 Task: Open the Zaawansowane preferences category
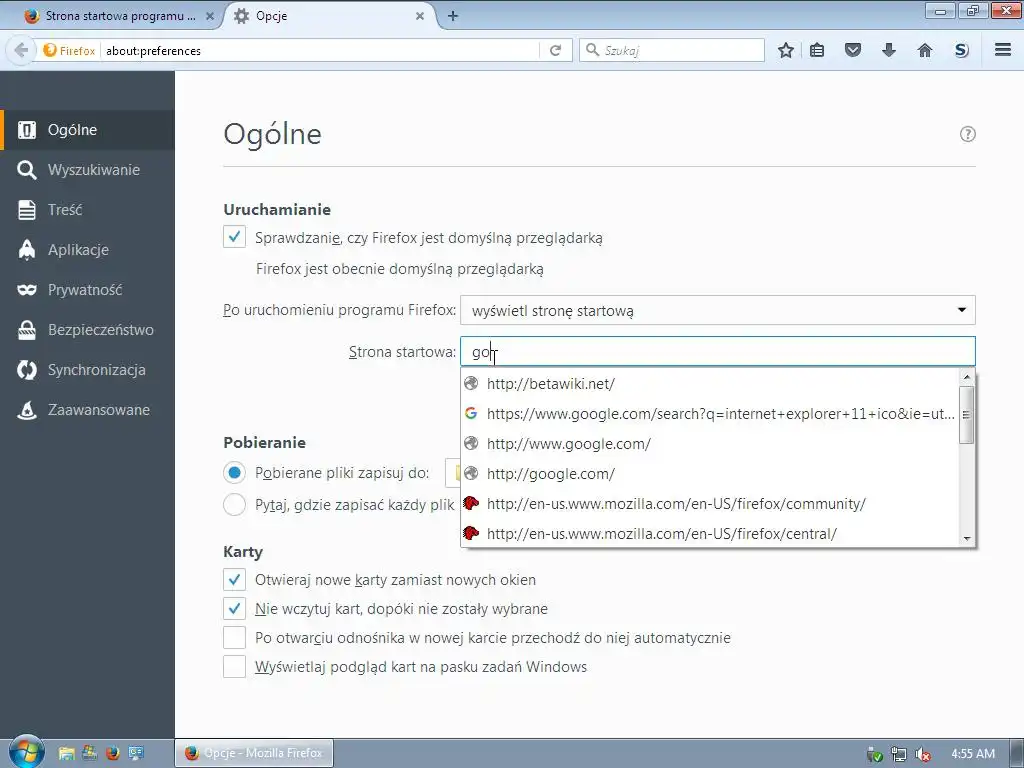[88, 409]
